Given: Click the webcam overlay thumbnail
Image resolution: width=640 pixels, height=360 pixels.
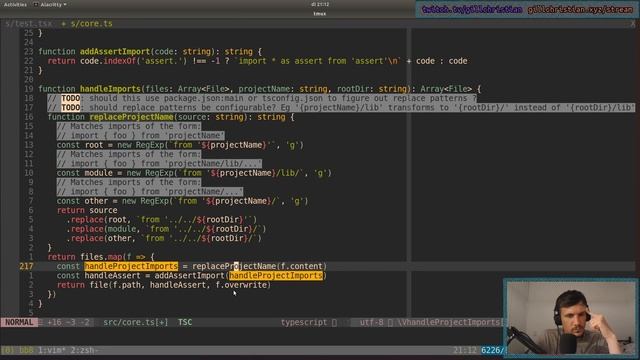Looking at the screenshot, I should pos(571,317).
